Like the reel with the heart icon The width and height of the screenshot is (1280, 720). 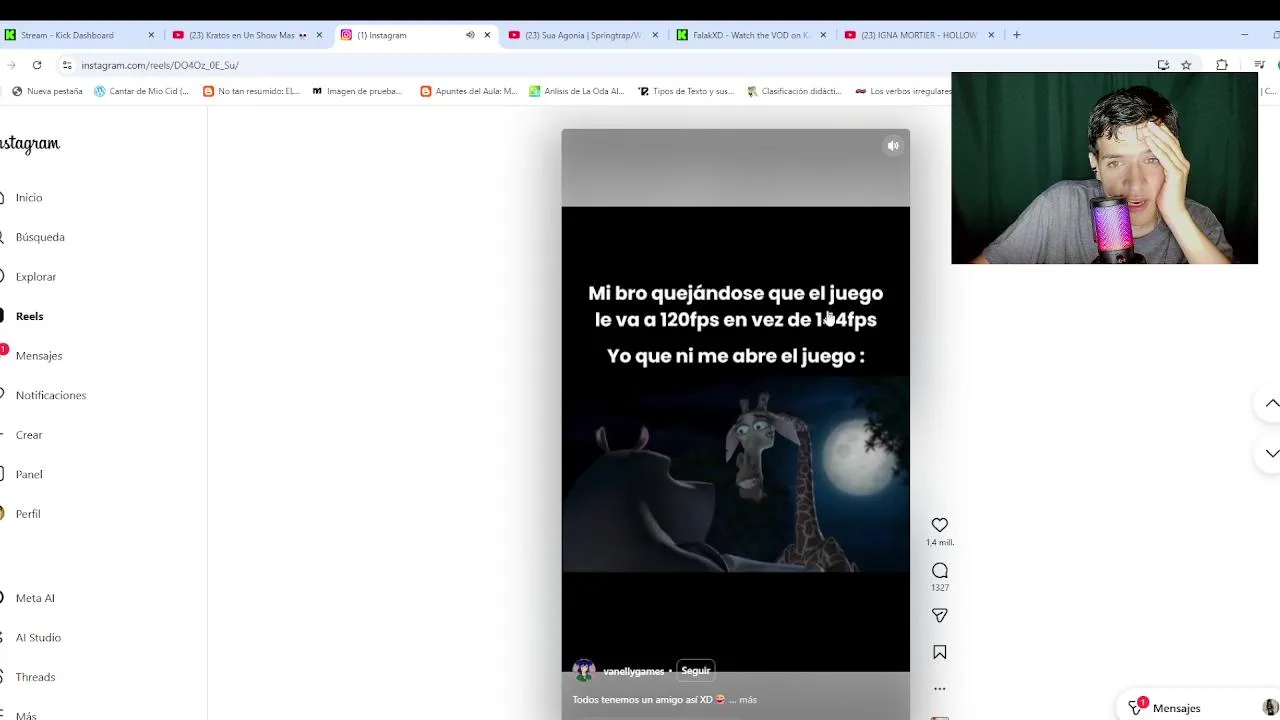940,525
